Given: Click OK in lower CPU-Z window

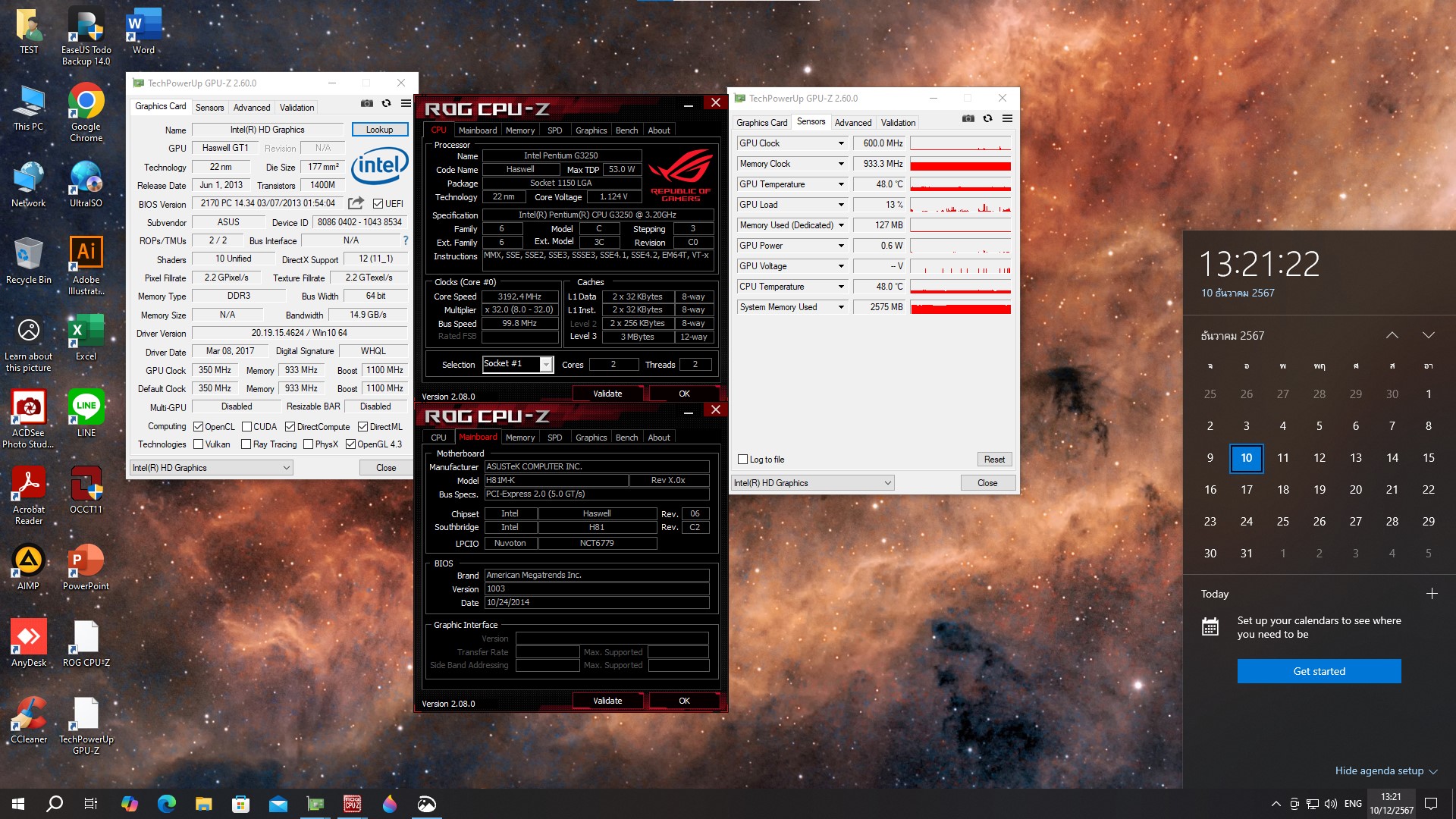Looking at the screenshot, I should [684, 701].
